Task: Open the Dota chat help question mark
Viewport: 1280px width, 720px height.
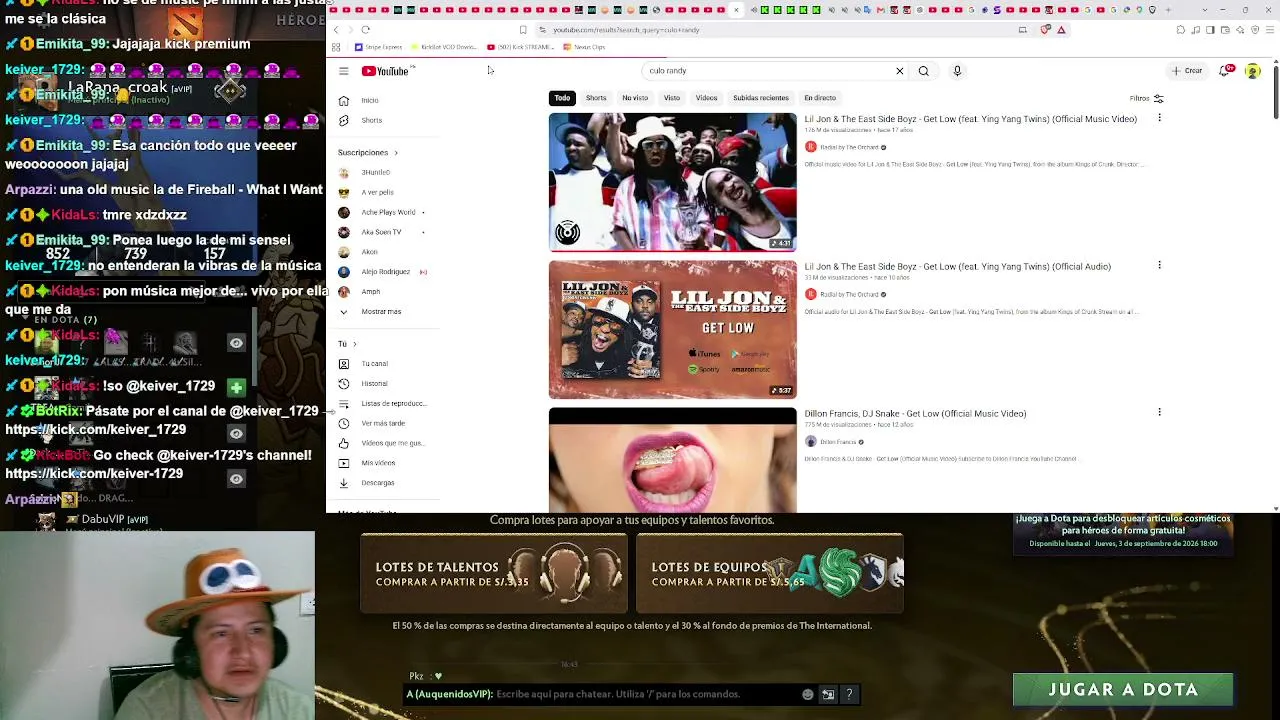Action: click(849, 694)
